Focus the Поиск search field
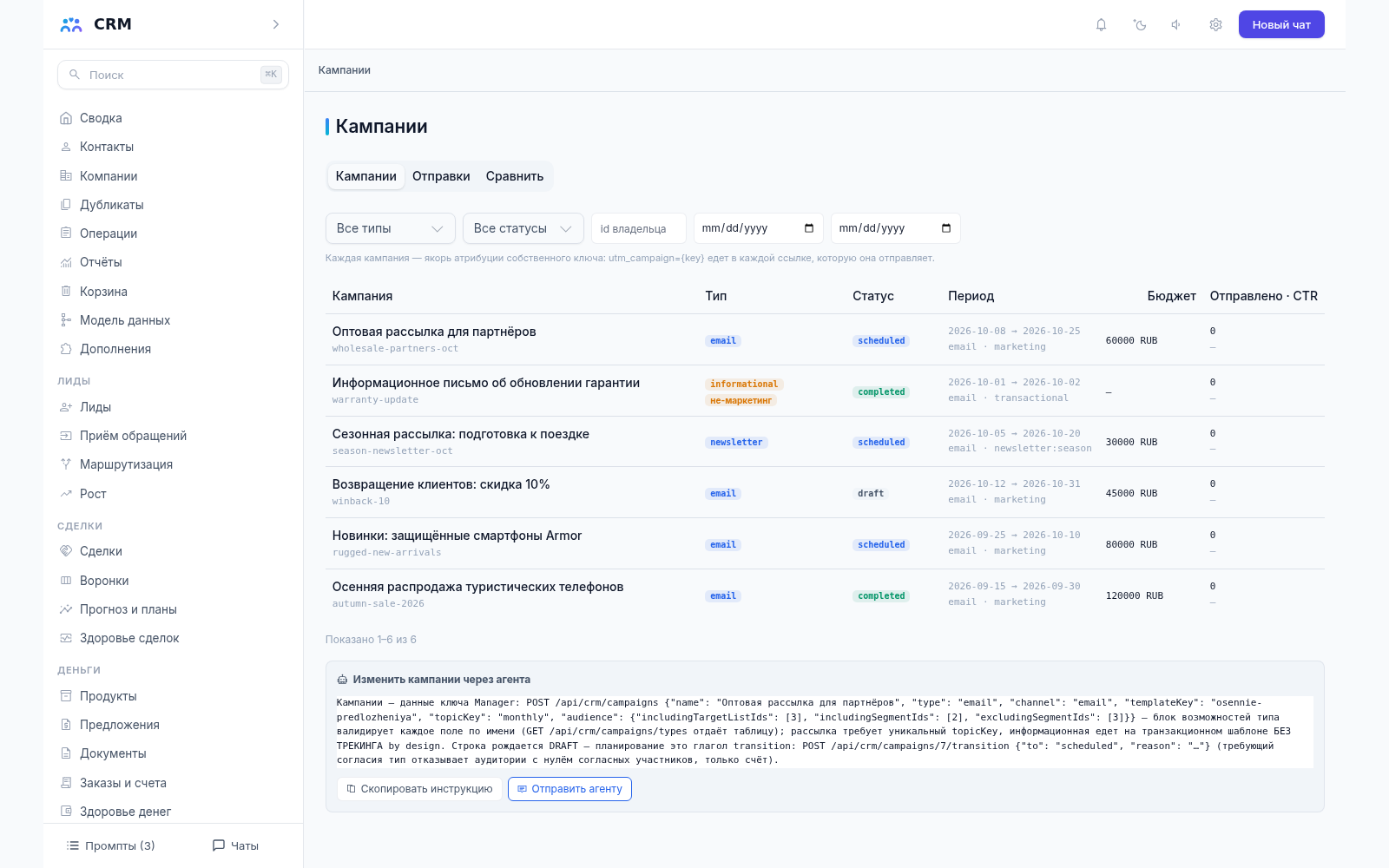Image resolution: width=1389 pixels, height=868 pixels. point(173,75)
